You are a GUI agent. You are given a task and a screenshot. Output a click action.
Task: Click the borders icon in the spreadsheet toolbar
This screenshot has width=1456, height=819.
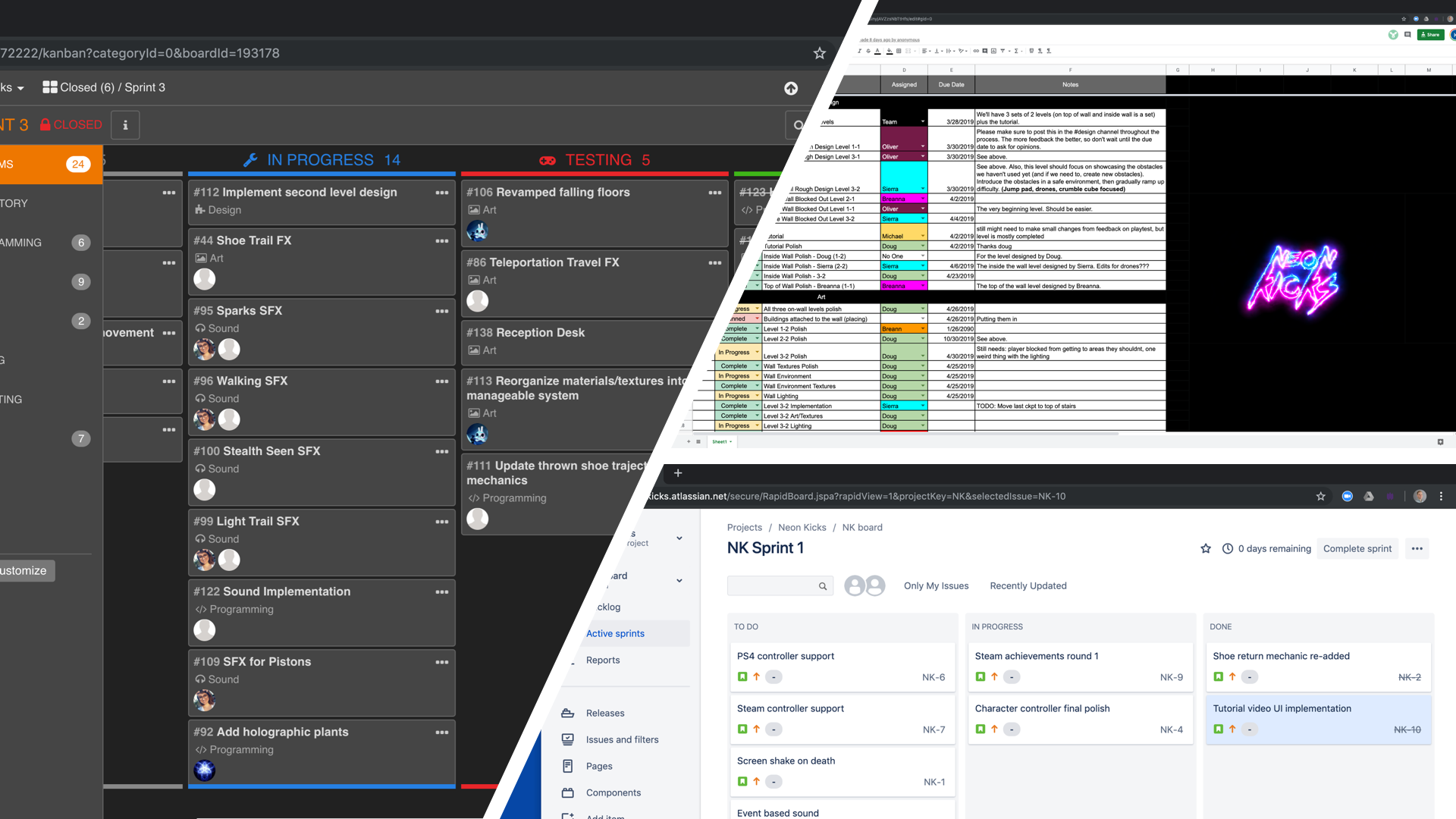click(x=899, y=51)
